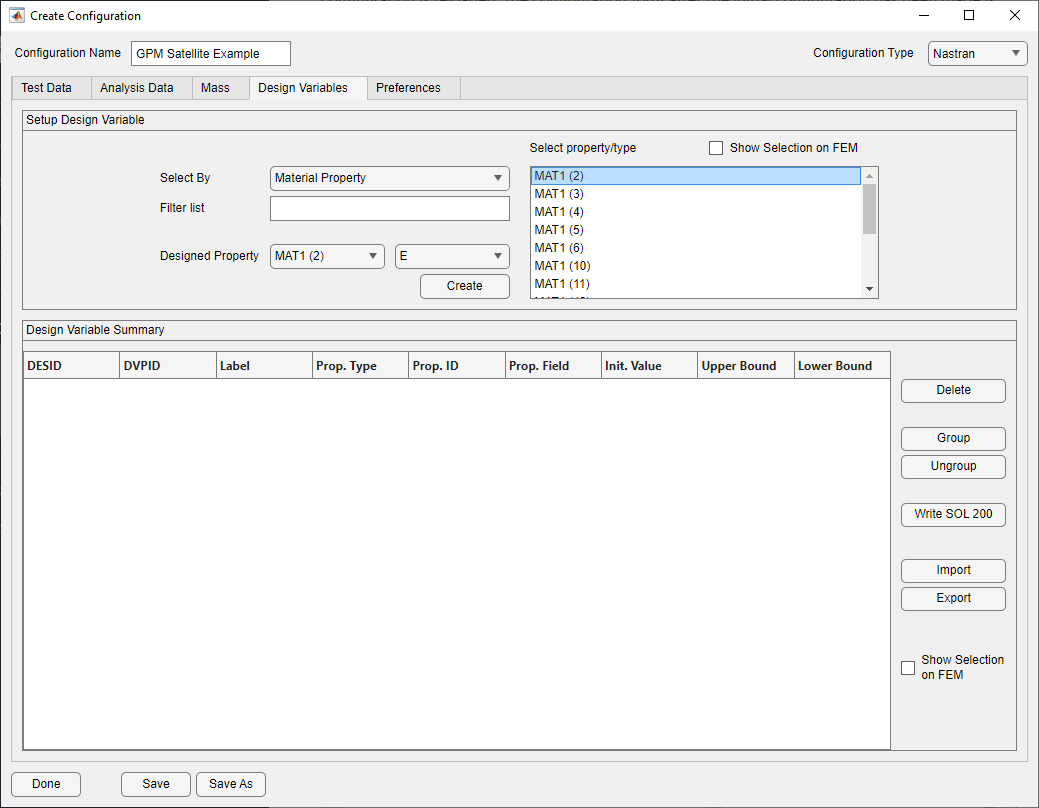The width and height of the screenshot is (1039, 808).
Task: Select MAT1 (3) in property list
Action: [x=696, y=194]
